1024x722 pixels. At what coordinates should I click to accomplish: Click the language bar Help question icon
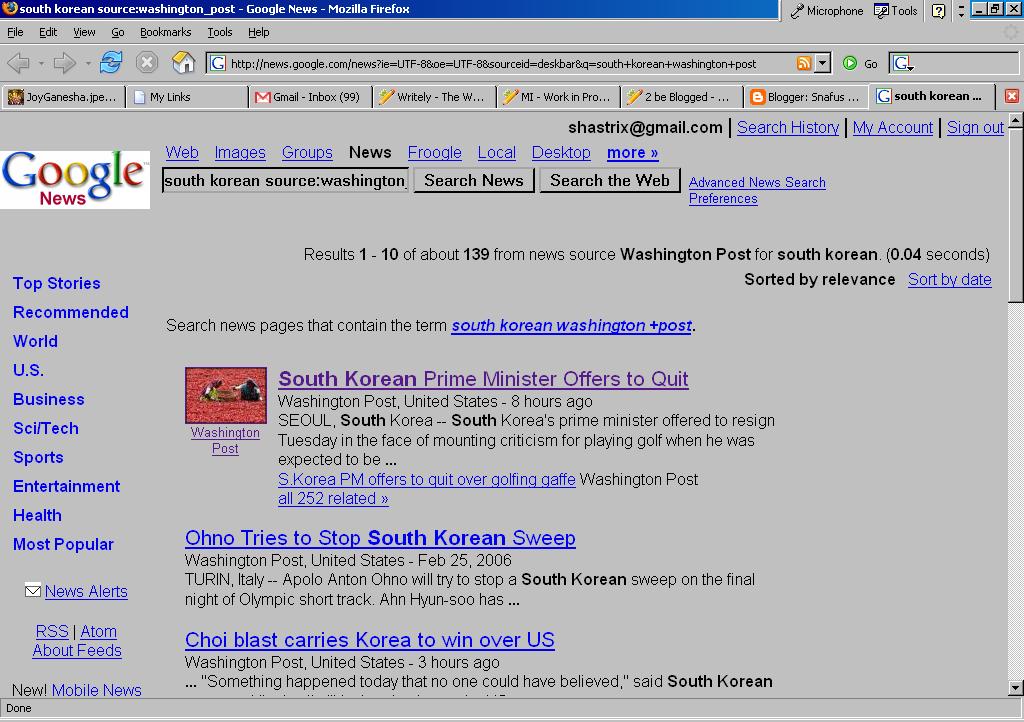(x=938, y=10)
